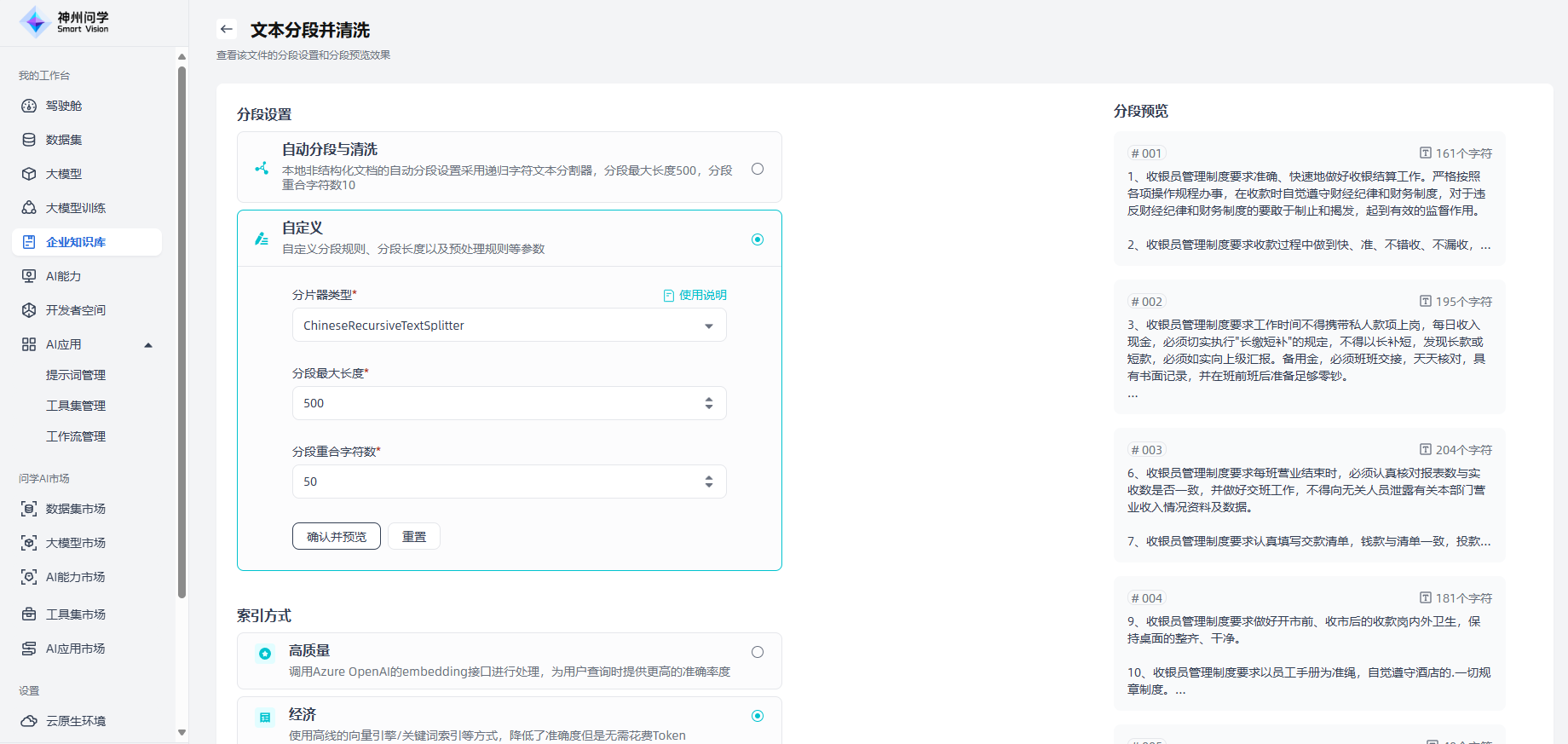
Task: Open 提示词管理 submenu item
Action: 76,375
